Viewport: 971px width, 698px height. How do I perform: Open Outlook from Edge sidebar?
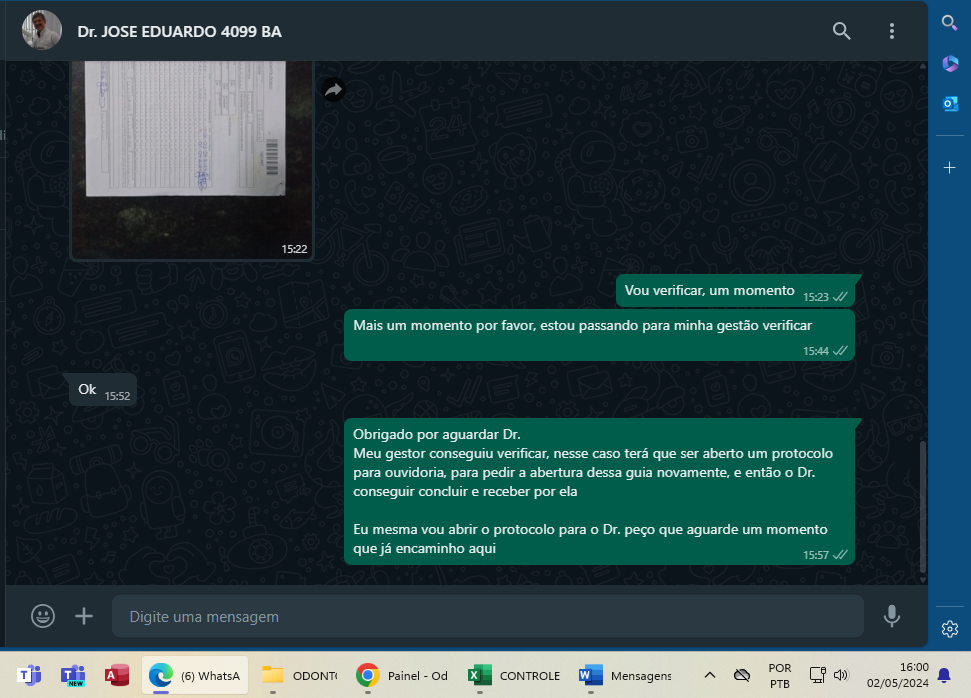pos(950,104)
